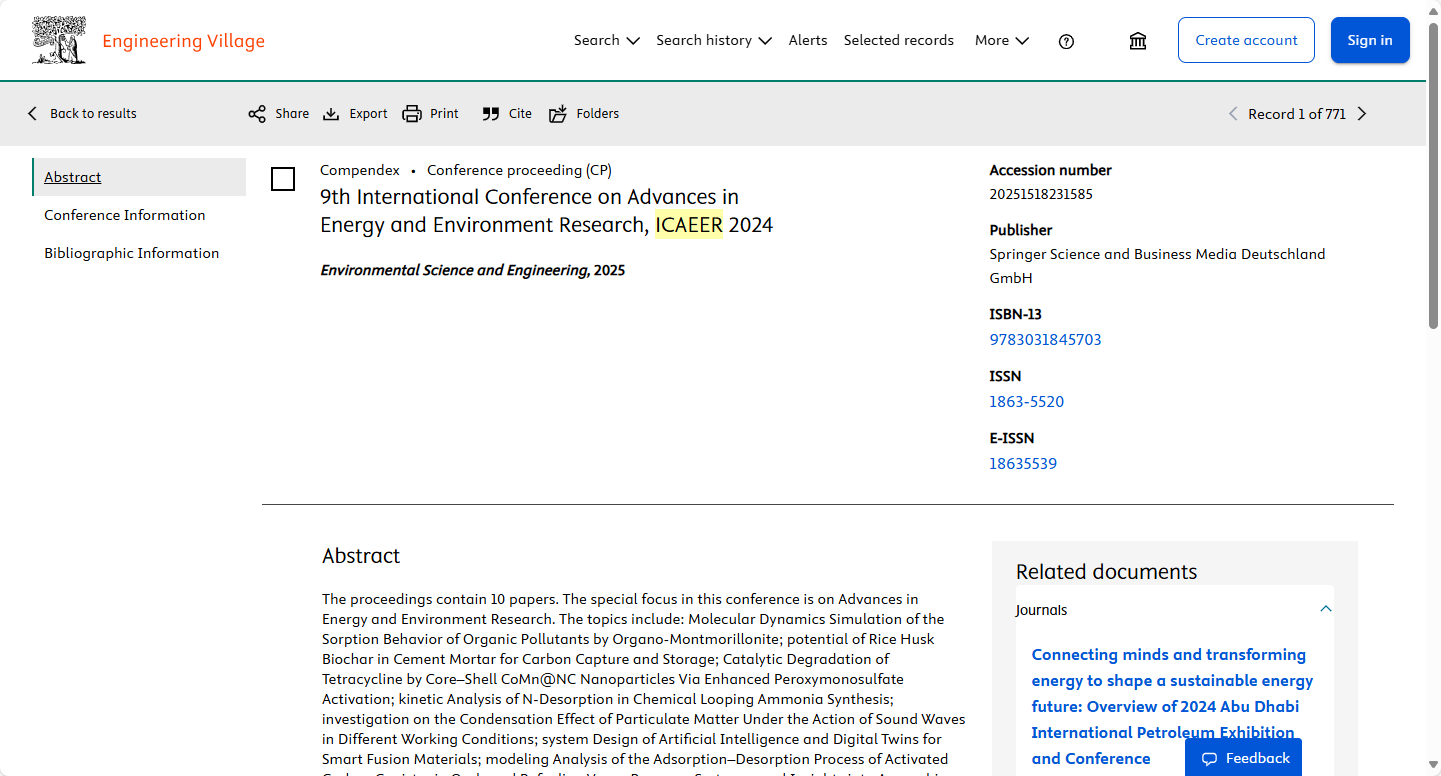This screenshot has height=776, width=1441.
Task: Export this record using Export icon
Action: [332, 114]
